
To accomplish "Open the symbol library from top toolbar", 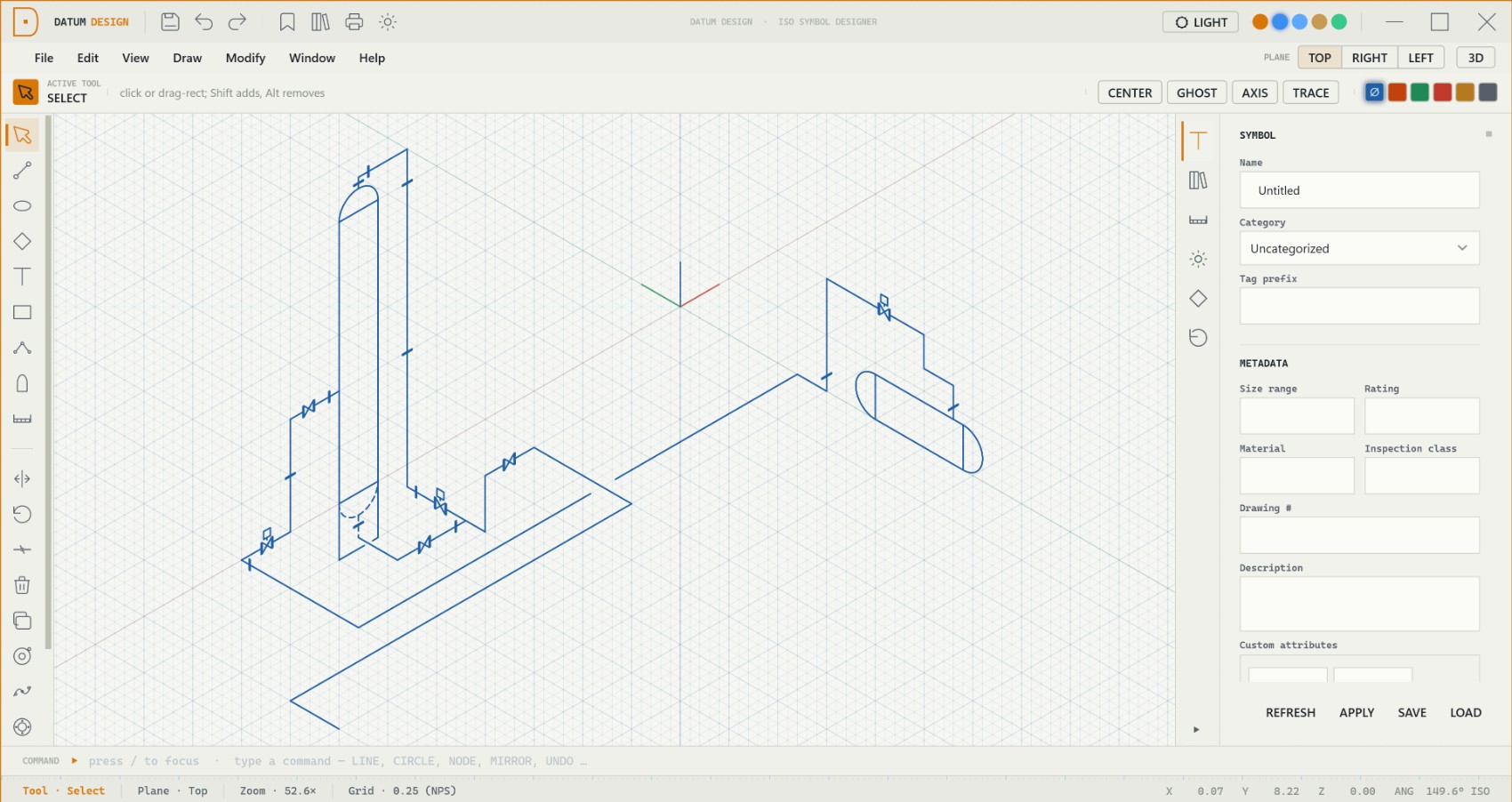I will [320, 22].
